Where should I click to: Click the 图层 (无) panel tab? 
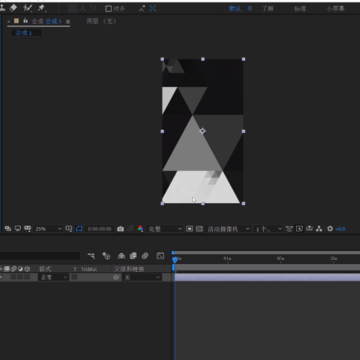point(101,21)
